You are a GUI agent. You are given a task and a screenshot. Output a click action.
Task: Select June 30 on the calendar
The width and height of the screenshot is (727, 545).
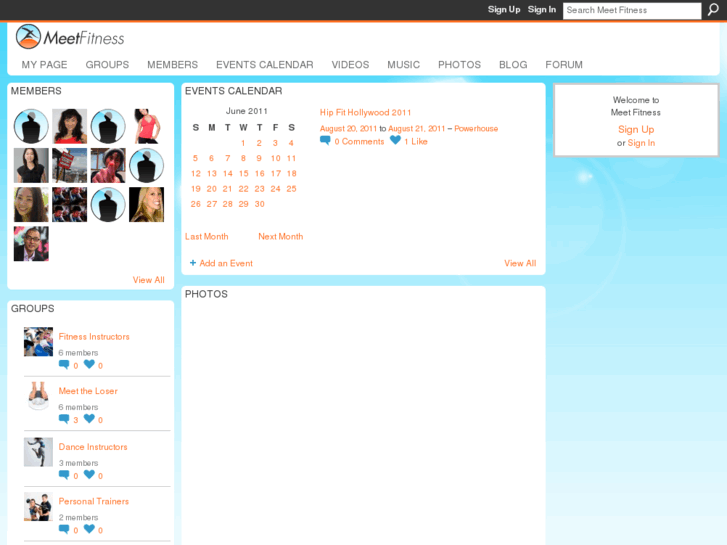[260, 204]
